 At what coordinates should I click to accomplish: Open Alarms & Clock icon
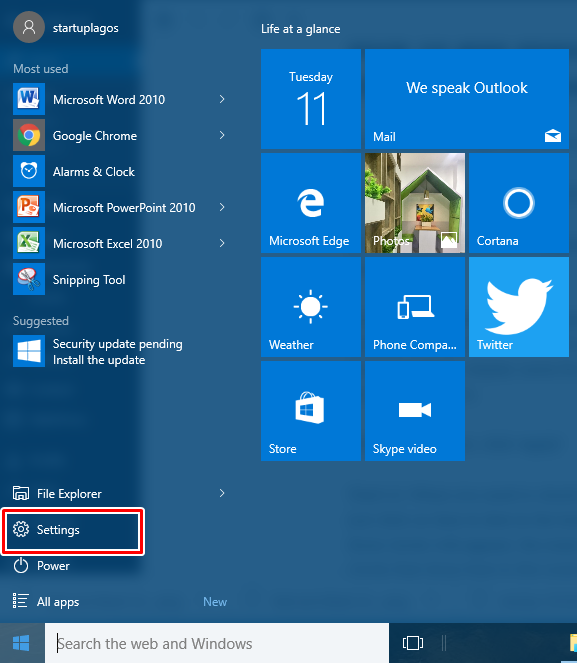pyautogui.click(x=29, y=171)
